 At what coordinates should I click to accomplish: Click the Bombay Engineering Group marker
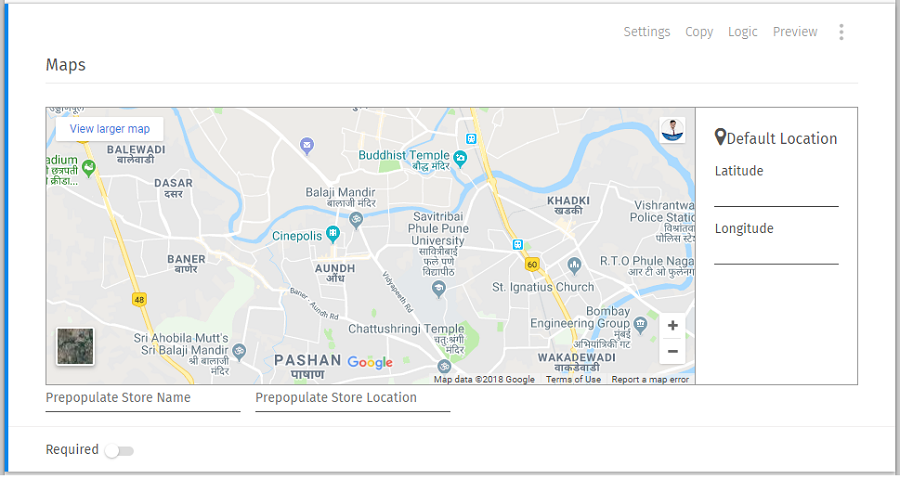[640, 324]
